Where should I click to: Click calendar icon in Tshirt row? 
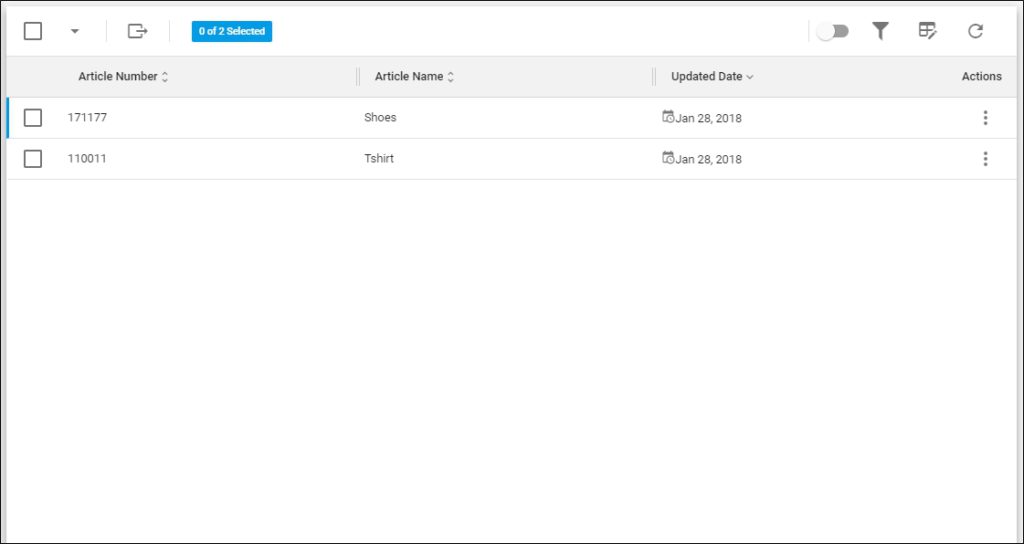point(668,158)
